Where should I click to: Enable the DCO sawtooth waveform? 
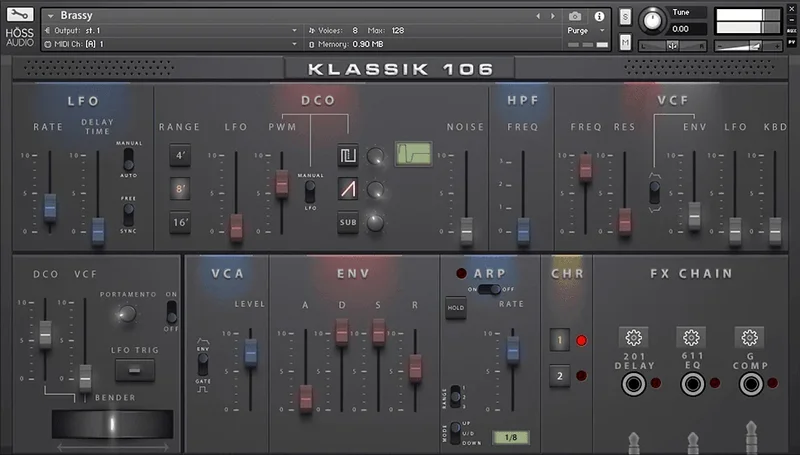pyautogui.click(x=348, y=189)
